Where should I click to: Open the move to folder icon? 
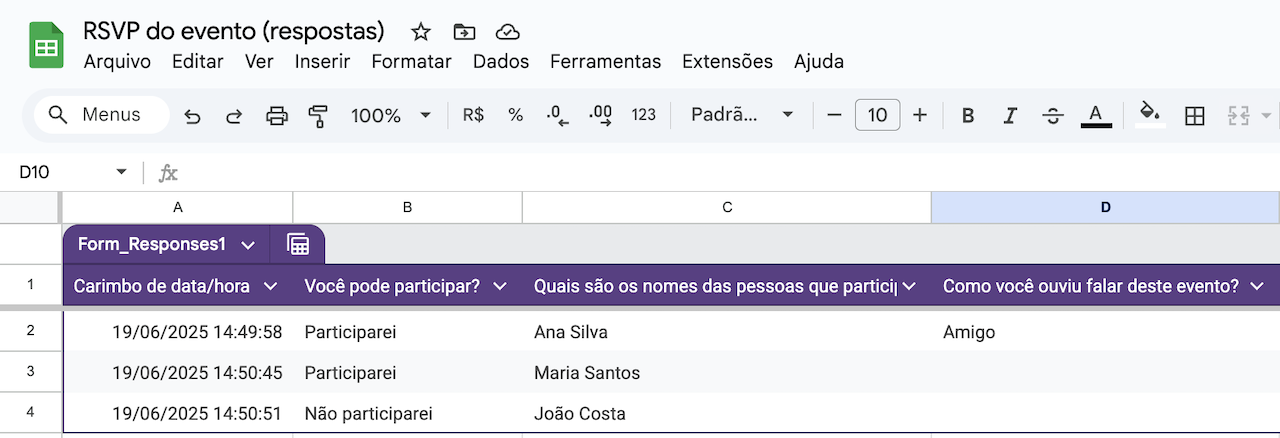pos(464,31)
